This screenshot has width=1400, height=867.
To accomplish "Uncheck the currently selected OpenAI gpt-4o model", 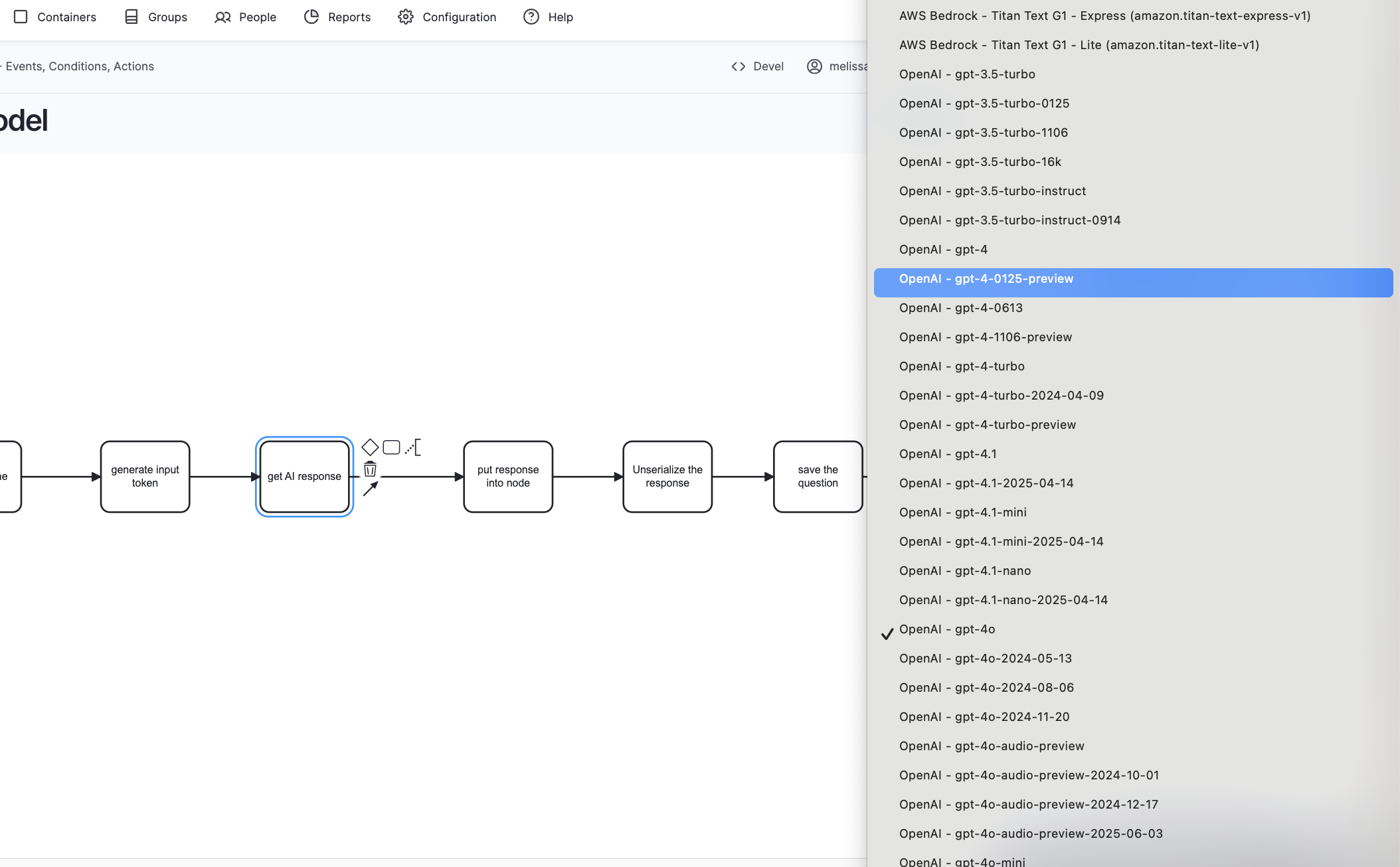I will point(947,629).
